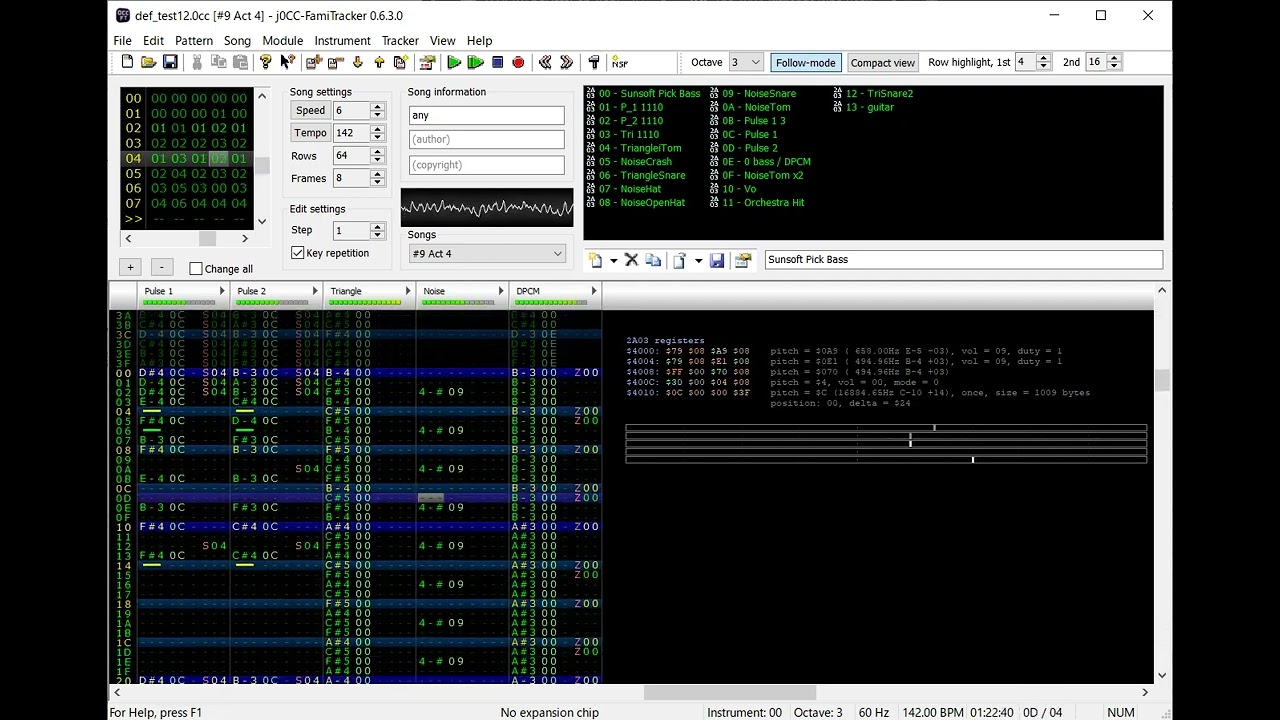
Task: Click the plus button below the frame editor
Action: 130,267
